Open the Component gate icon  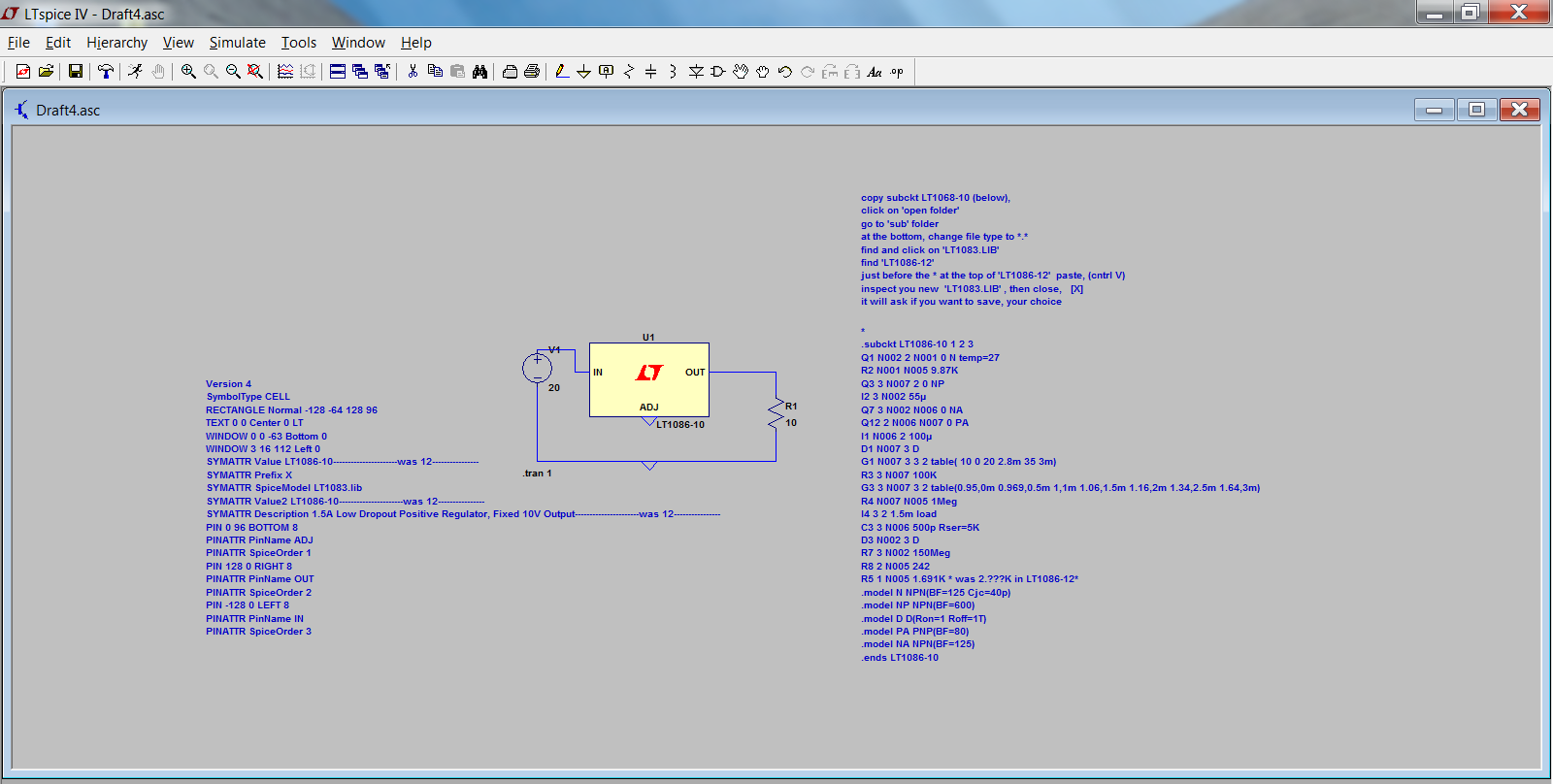(x=718, y=72)
